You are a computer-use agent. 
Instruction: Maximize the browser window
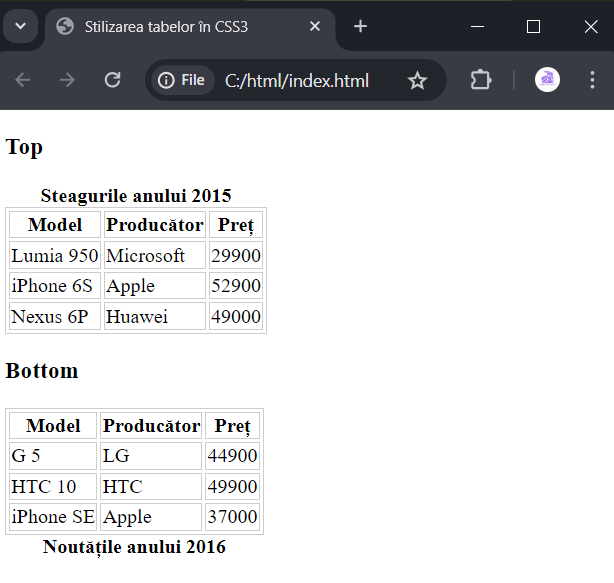pyautogui.click(x=533, y=27)
